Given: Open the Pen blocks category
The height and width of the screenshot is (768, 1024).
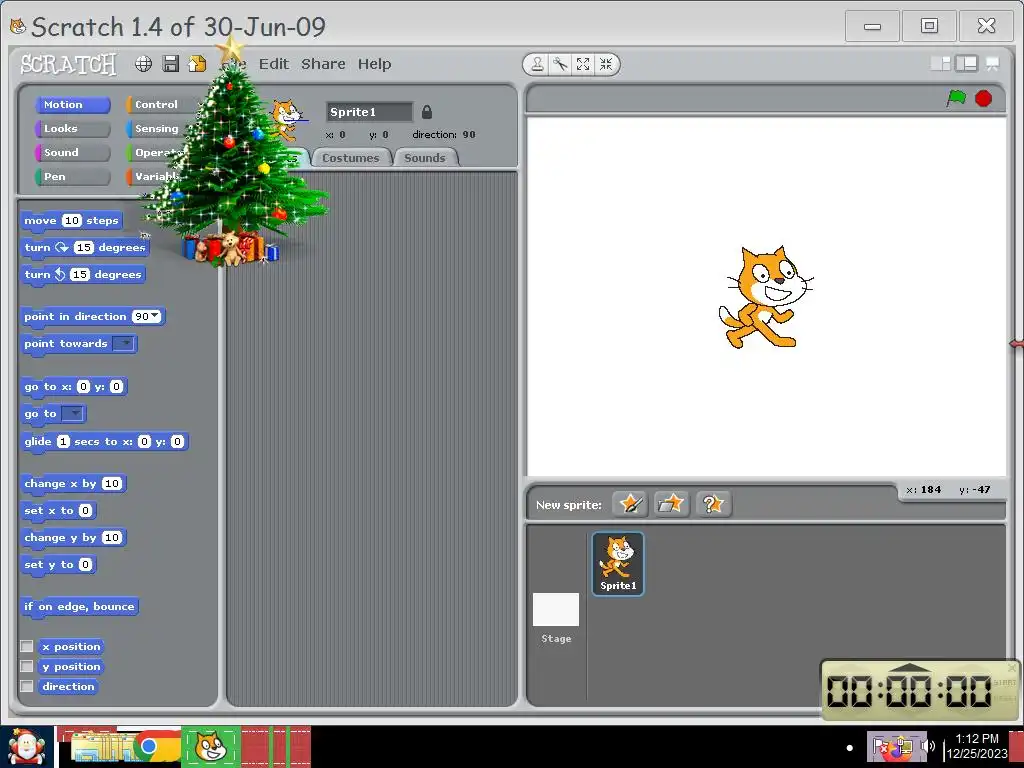Looking at the screenshot, I should 72,176.
